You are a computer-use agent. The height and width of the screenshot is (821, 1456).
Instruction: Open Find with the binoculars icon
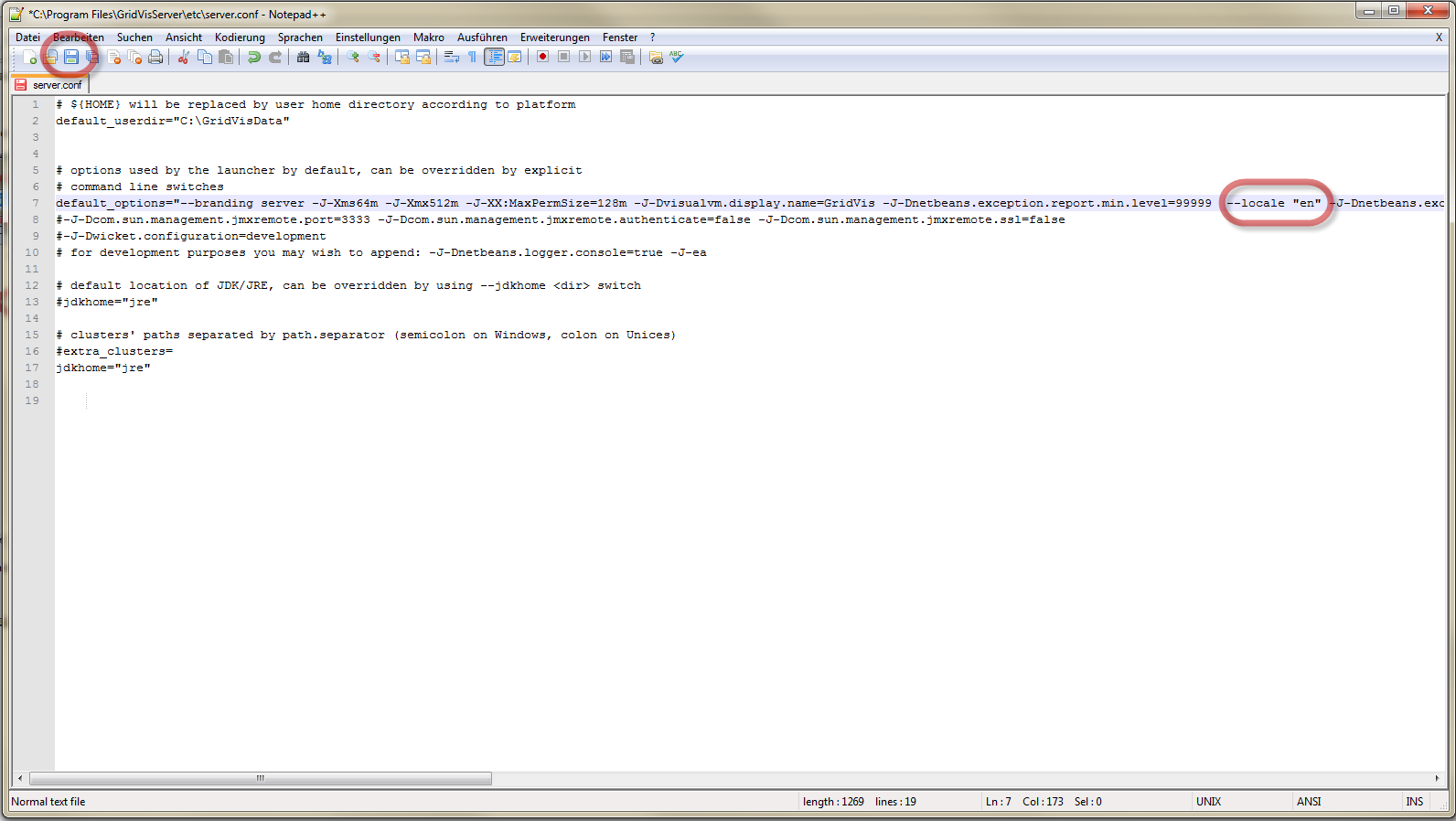point(304,58)
